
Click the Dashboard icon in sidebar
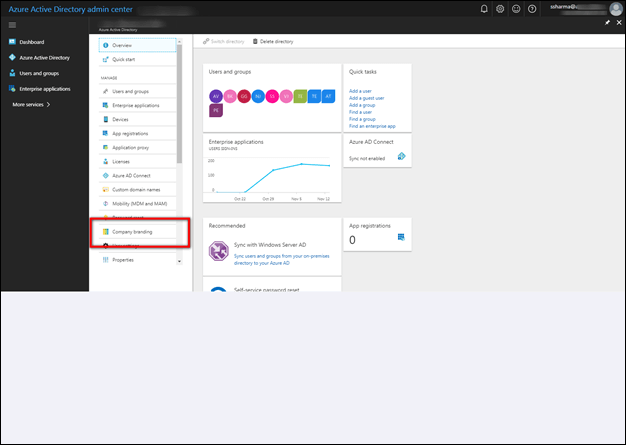click(x=12, y=42)
